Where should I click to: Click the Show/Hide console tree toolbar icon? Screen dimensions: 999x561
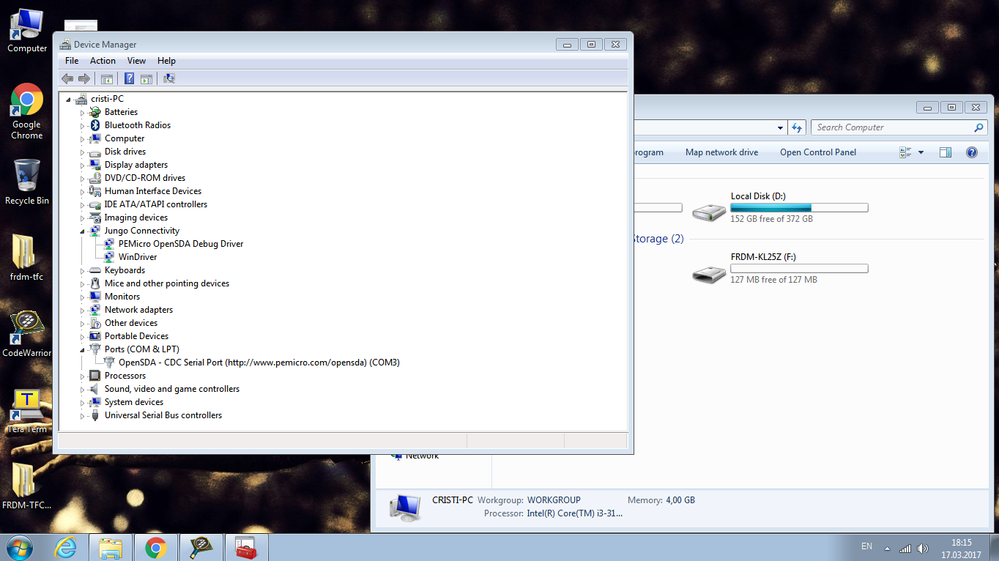coord(107,78)
